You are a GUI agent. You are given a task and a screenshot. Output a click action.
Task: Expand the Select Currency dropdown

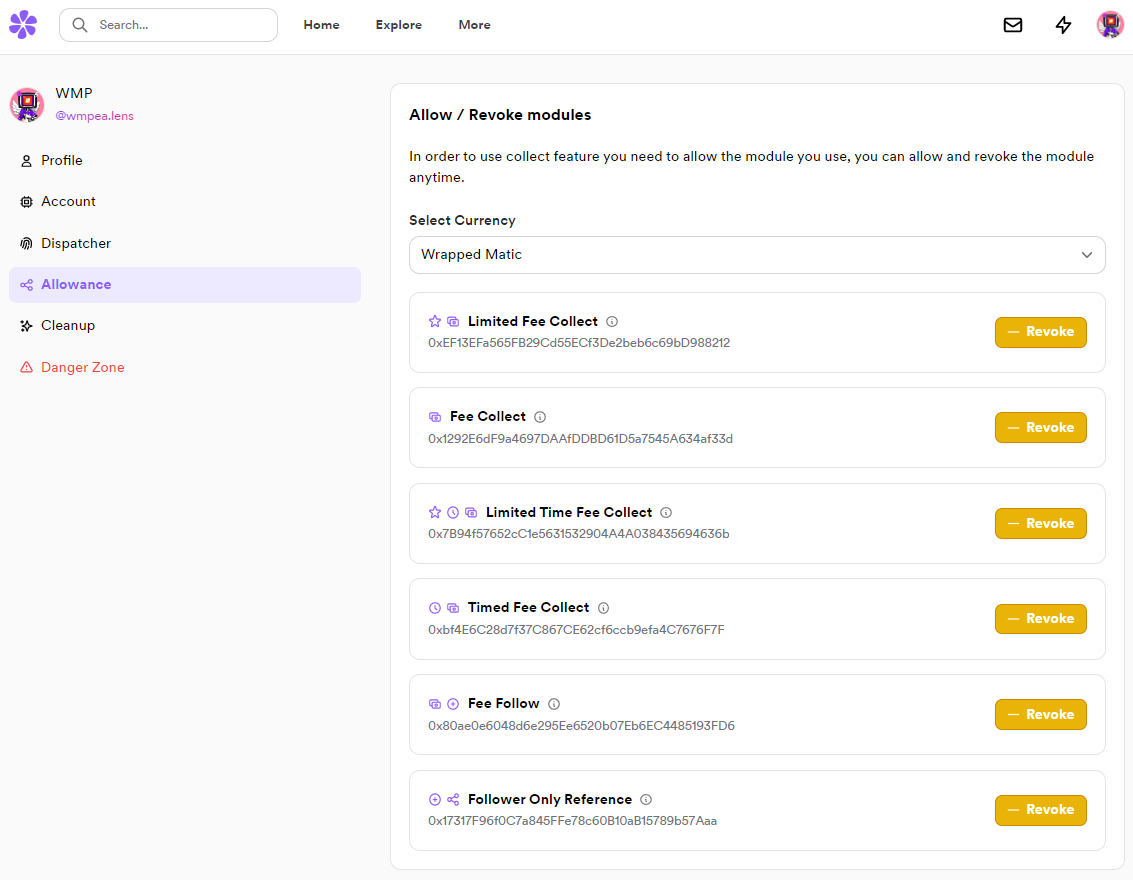point(757,255)
